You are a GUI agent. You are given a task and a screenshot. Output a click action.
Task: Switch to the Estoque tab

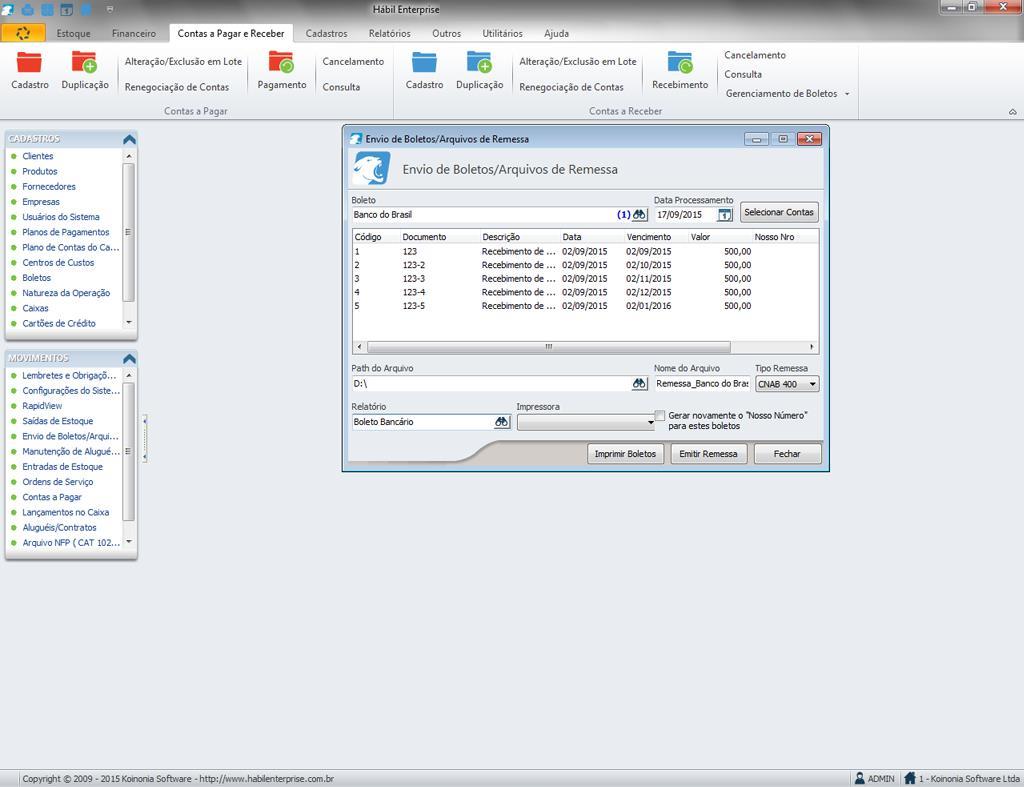click(x=73, y=33)
